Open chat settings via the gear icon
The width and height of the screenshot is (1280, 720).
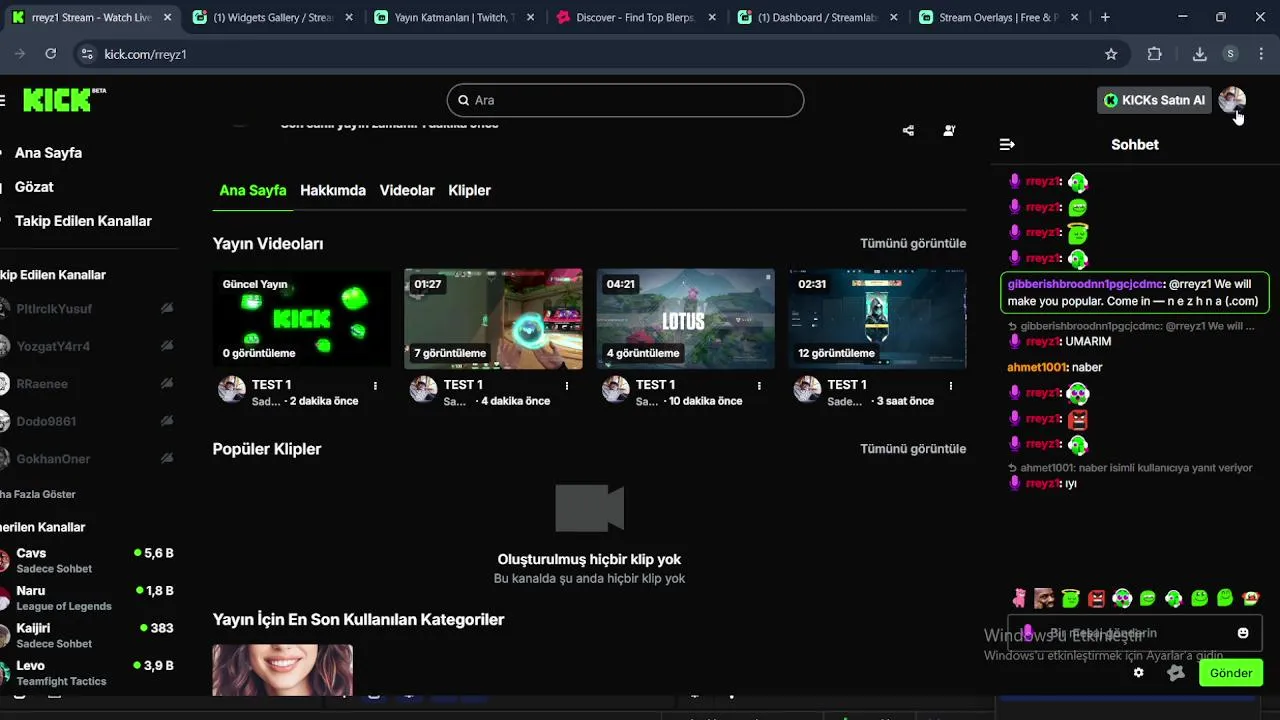(x=1138, y=673)
